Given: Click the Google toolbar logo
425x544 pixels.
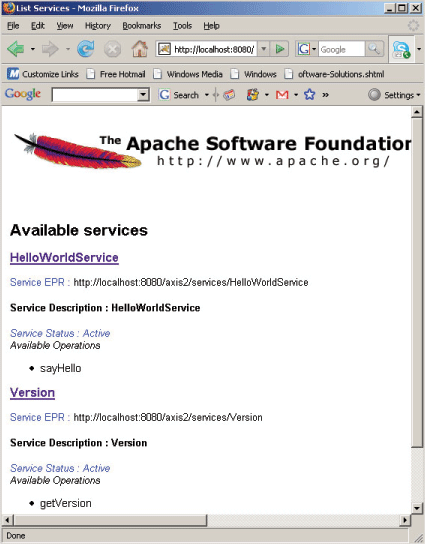Looking at the screenshot, I should (x=23, y=94).
